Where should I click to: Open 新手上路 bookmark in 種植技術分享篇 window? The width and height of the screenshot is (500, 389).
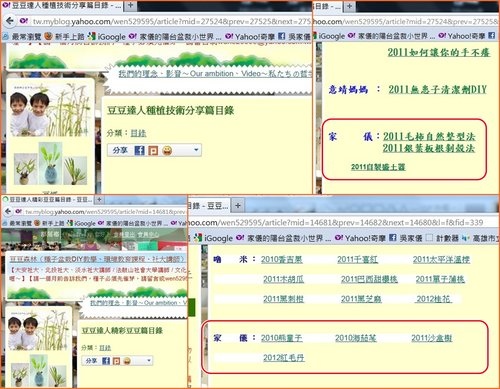[65, 36]
